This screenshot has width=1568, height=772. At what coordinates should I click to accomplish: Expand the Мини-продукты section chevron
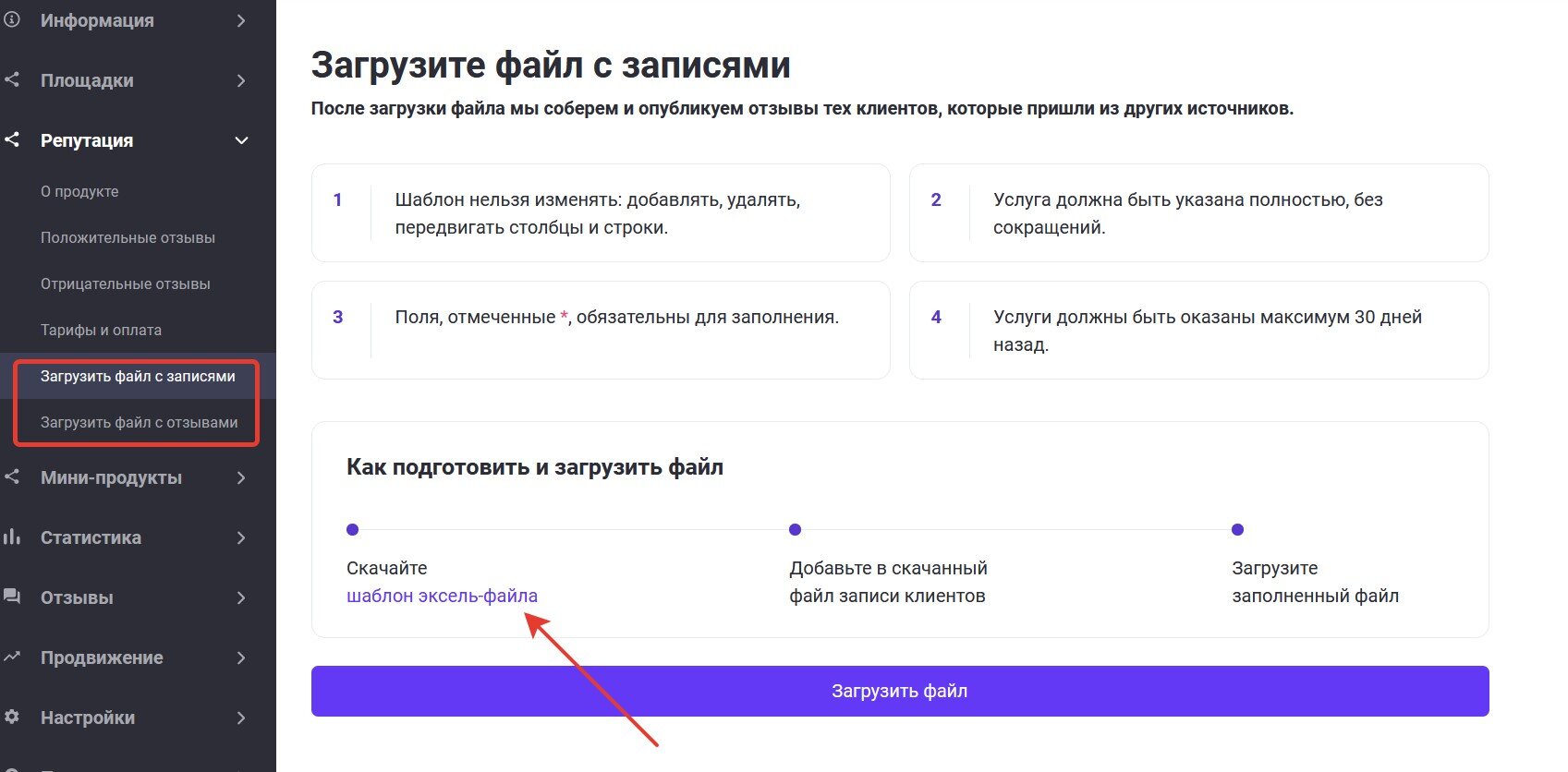pyautogui.click(x=241, y=477)
